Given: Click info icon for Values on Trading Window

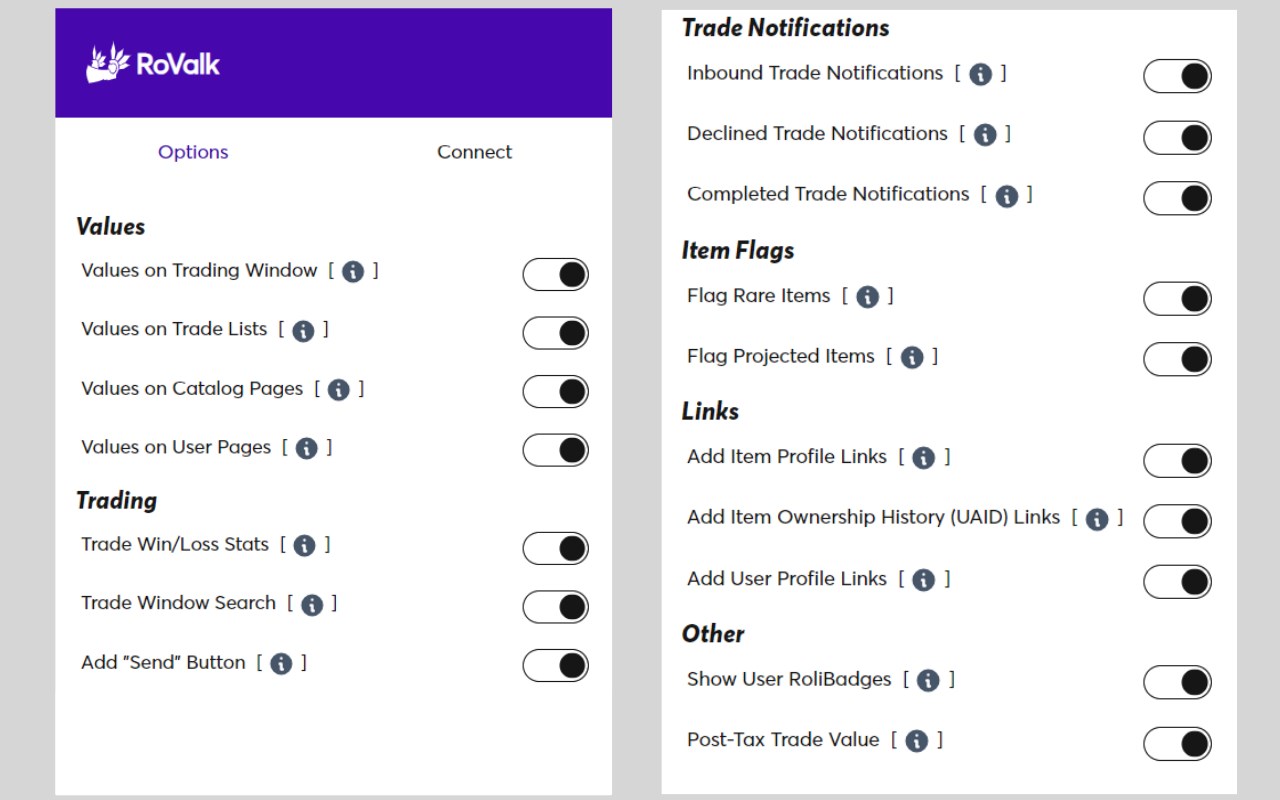Looking at the screenshot, I should pyautogui.click(x=353, y=272).
